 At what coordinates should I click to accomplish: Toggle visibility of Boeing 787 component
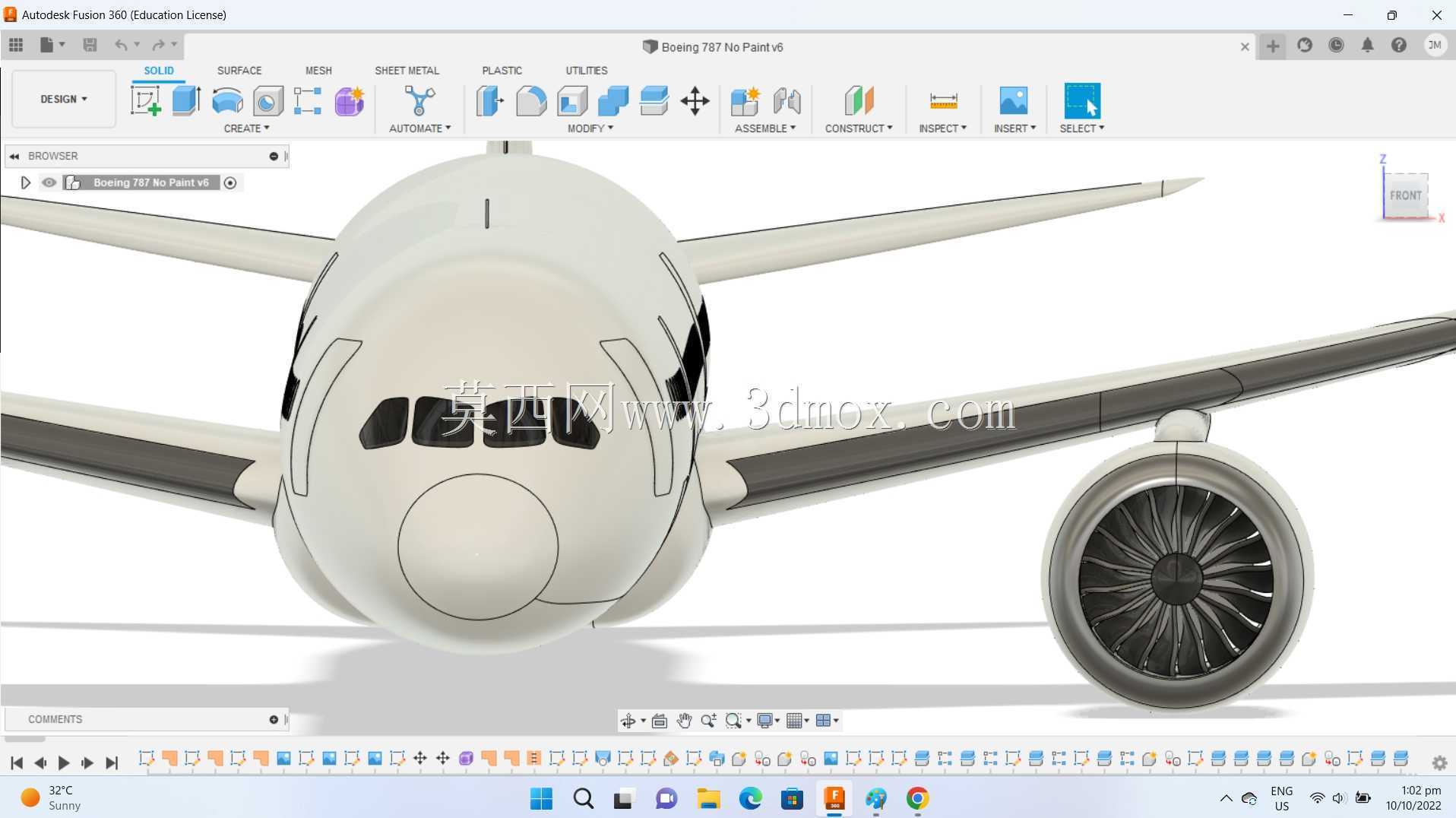pos(49,182)
